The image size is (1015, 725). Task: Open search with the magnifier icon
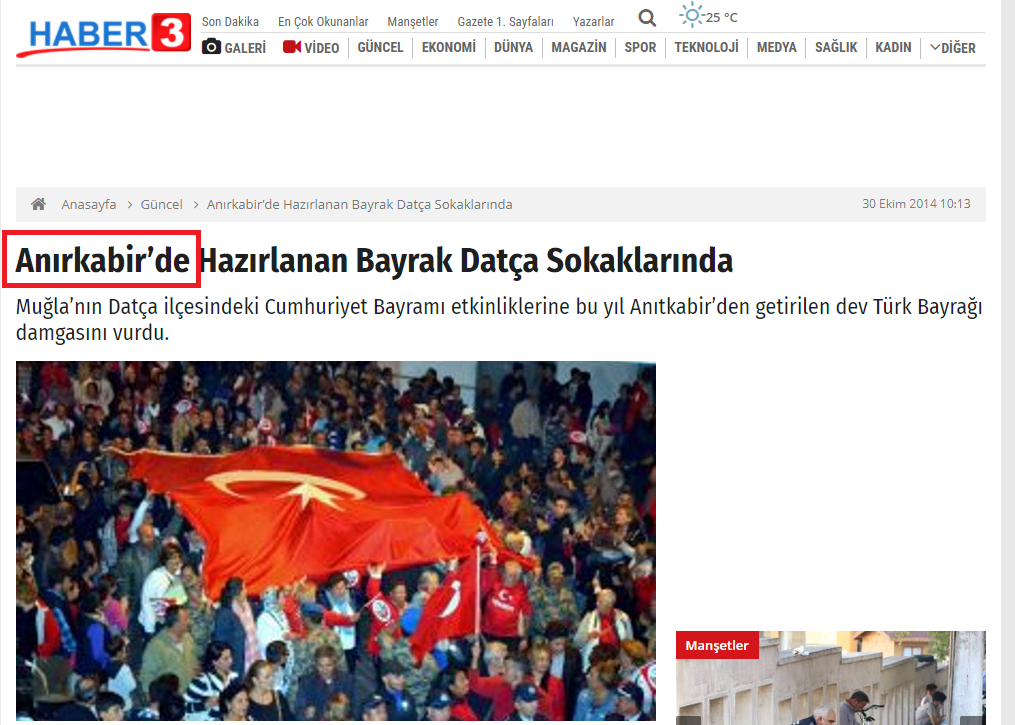pos(647,18)
